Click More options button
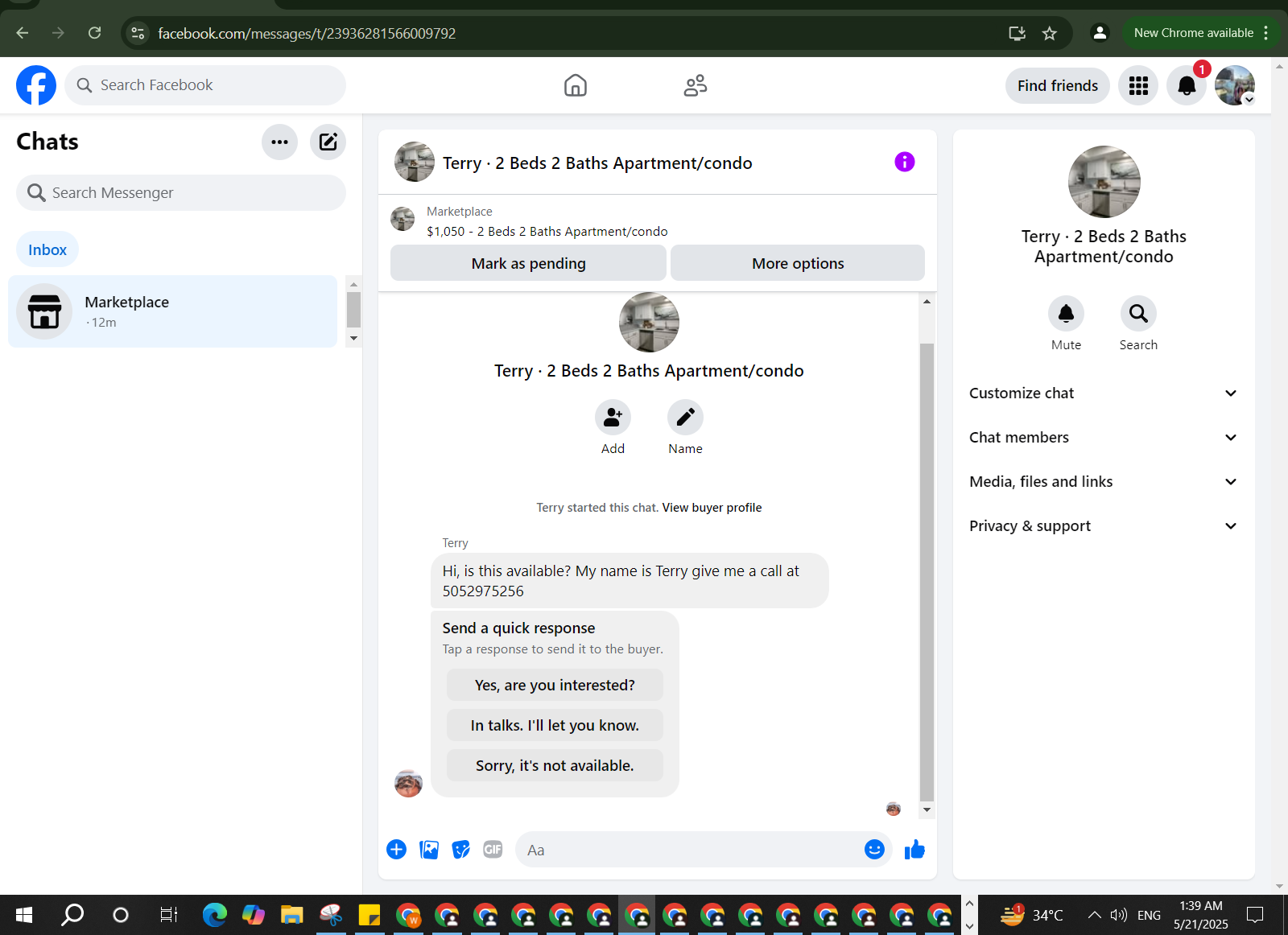 click(798, 263)
